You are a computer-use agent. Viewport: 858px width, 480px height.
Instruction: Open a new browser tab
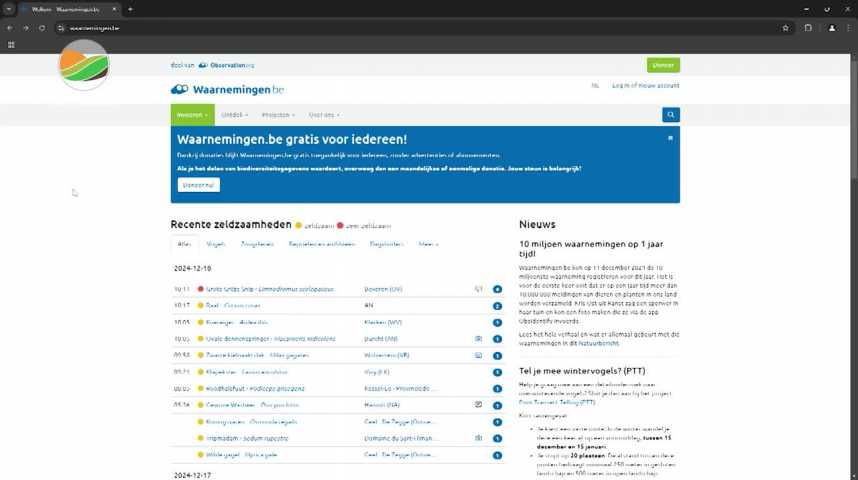[x=130, y=9]
